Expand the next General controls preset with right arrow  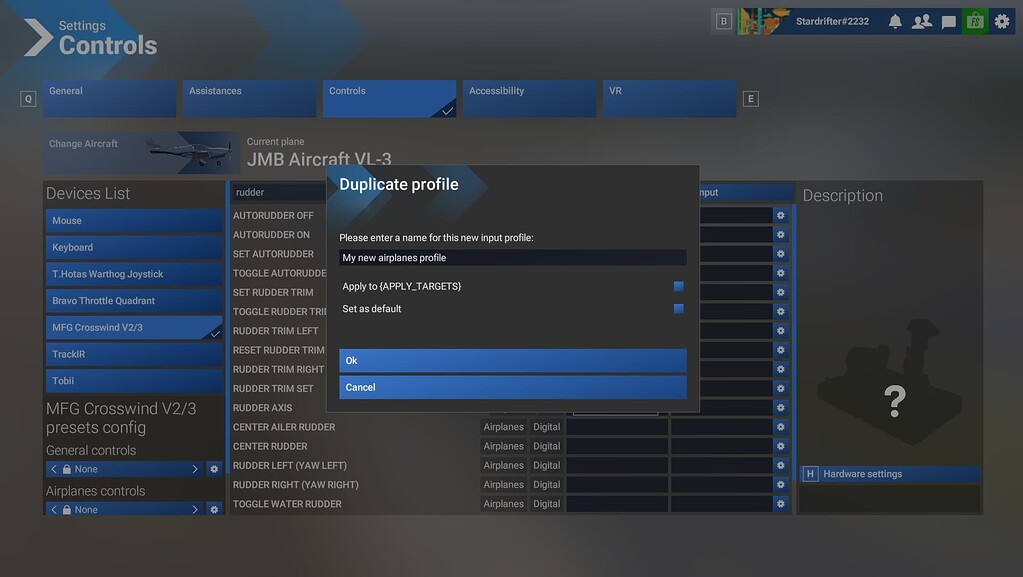click(x=197, y=468)
